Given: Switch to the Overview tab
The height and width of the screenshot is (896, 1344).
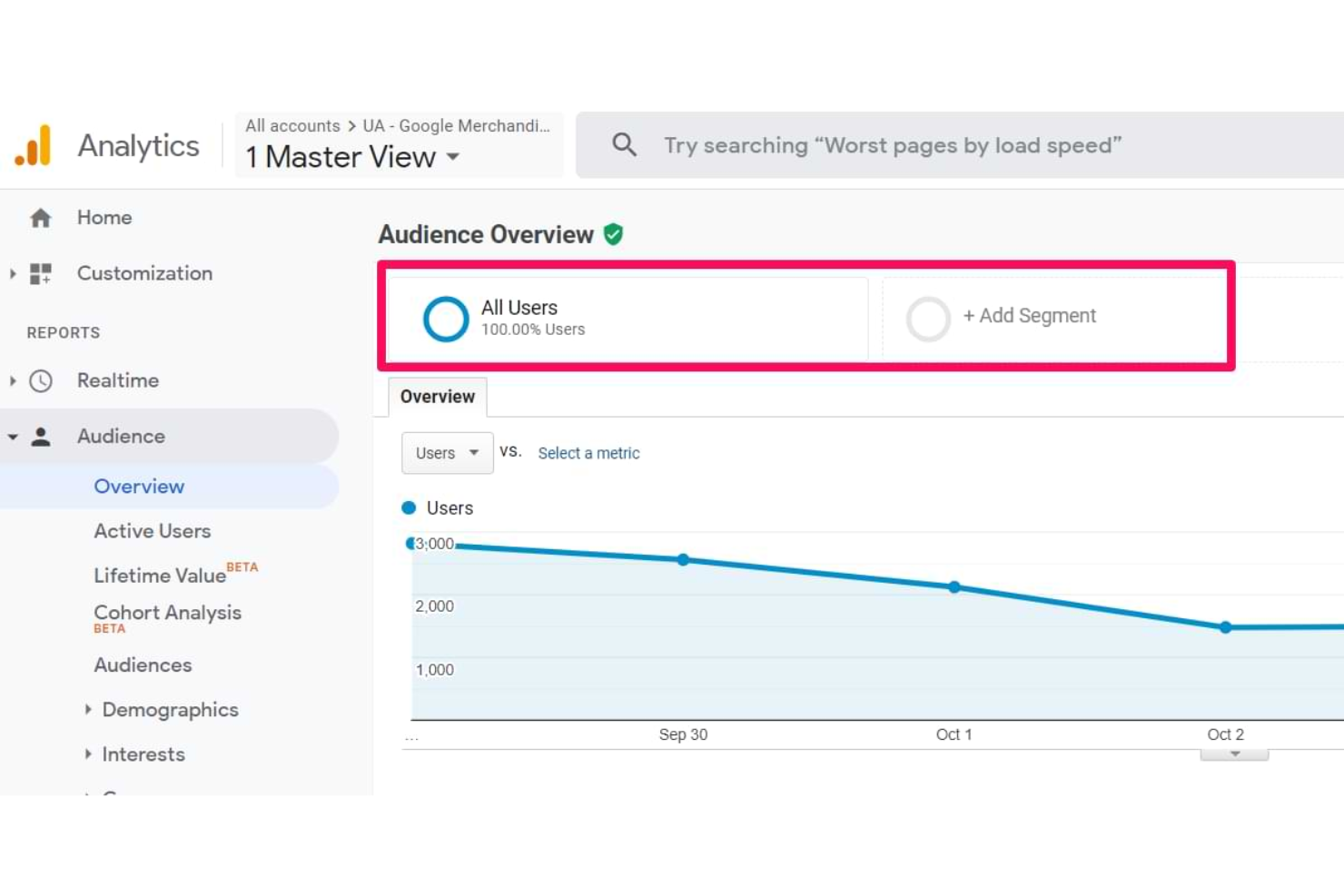Looking at the screenshot, I should coord(437,397).
